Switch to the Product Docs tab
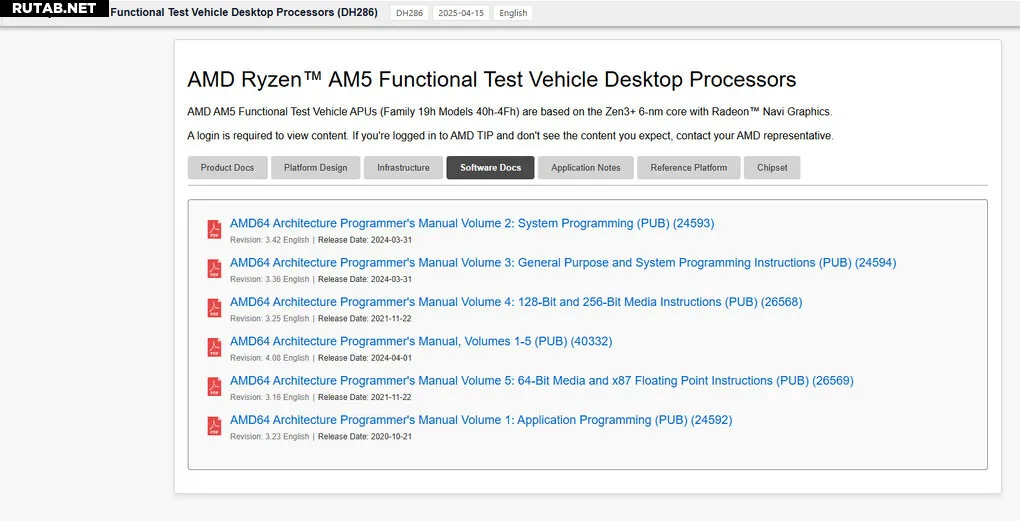 coord(227,167)
